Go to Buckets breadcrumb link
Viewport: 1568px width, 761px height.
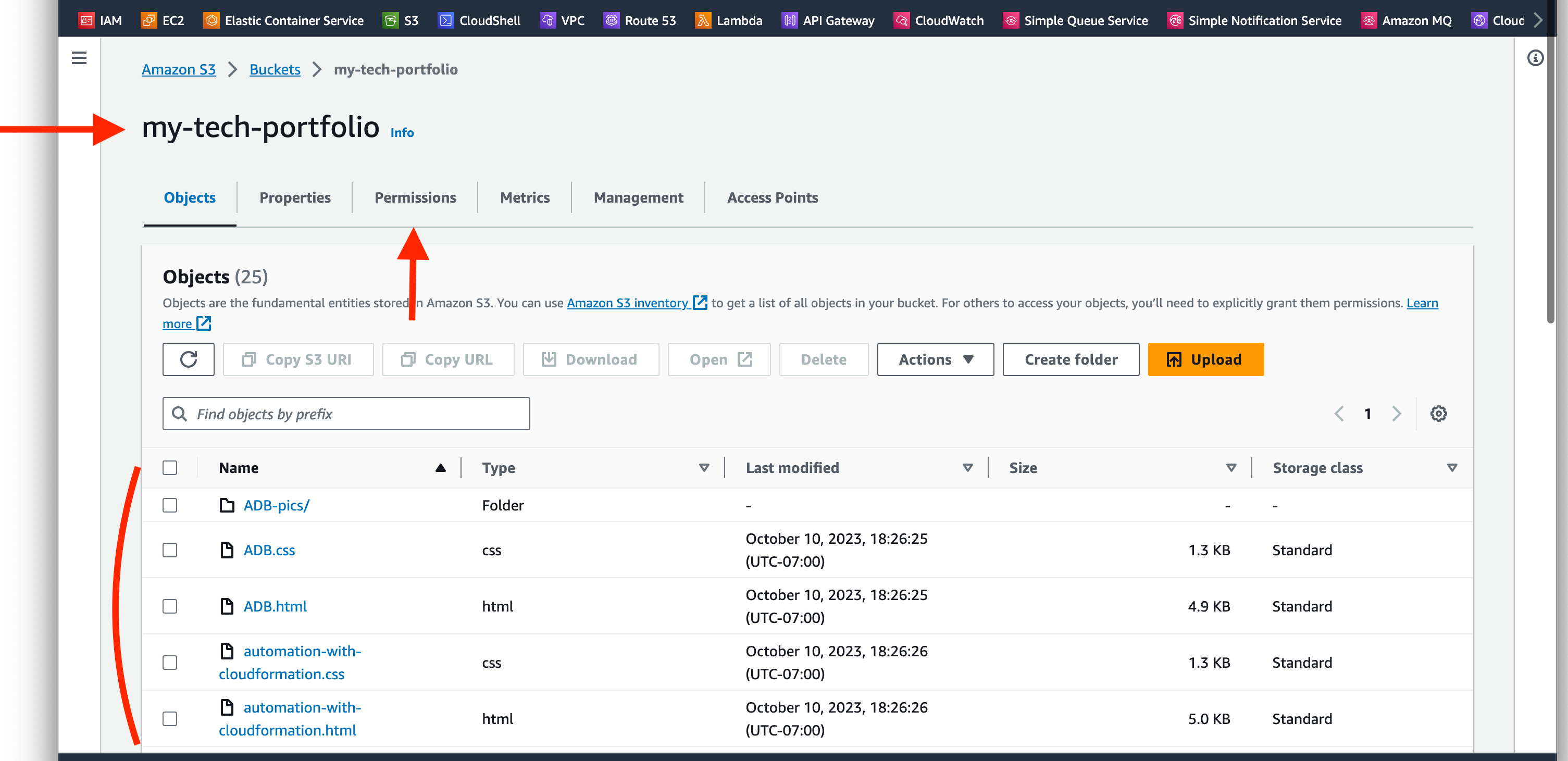(275, 69)
